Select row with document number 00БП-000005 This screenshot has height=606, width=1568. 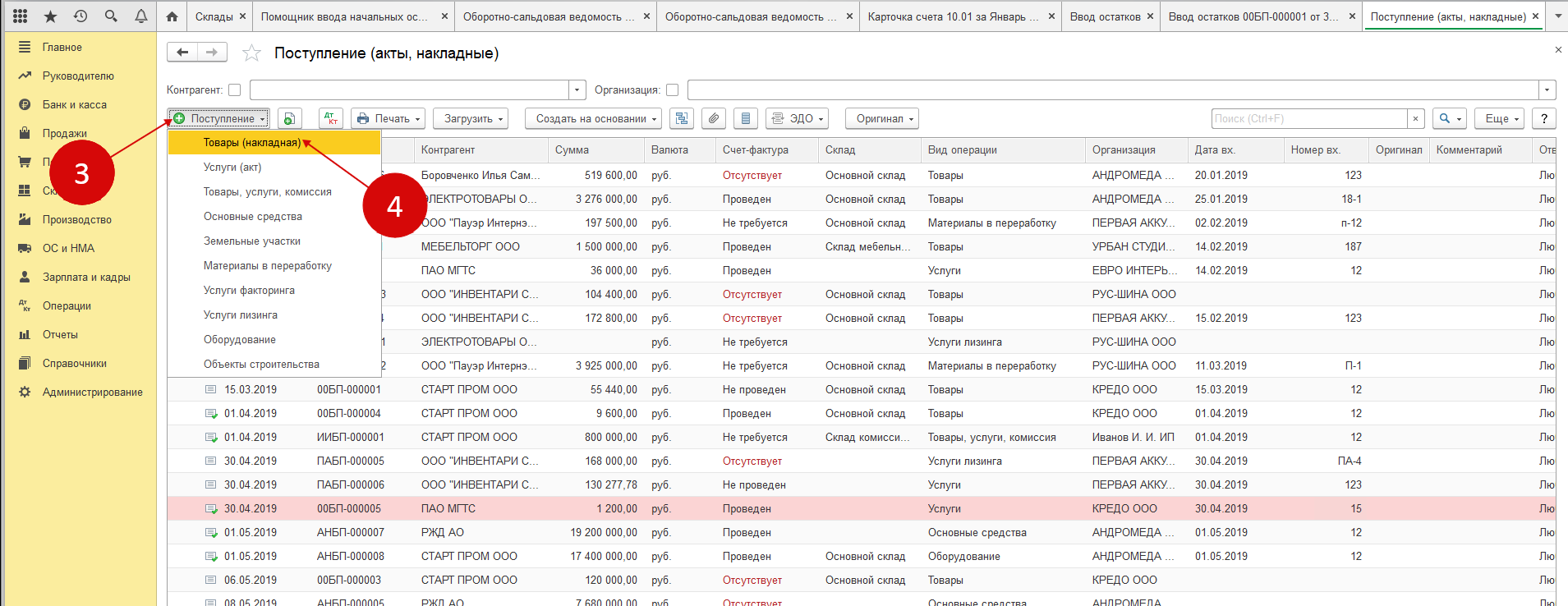click(862, 509)
